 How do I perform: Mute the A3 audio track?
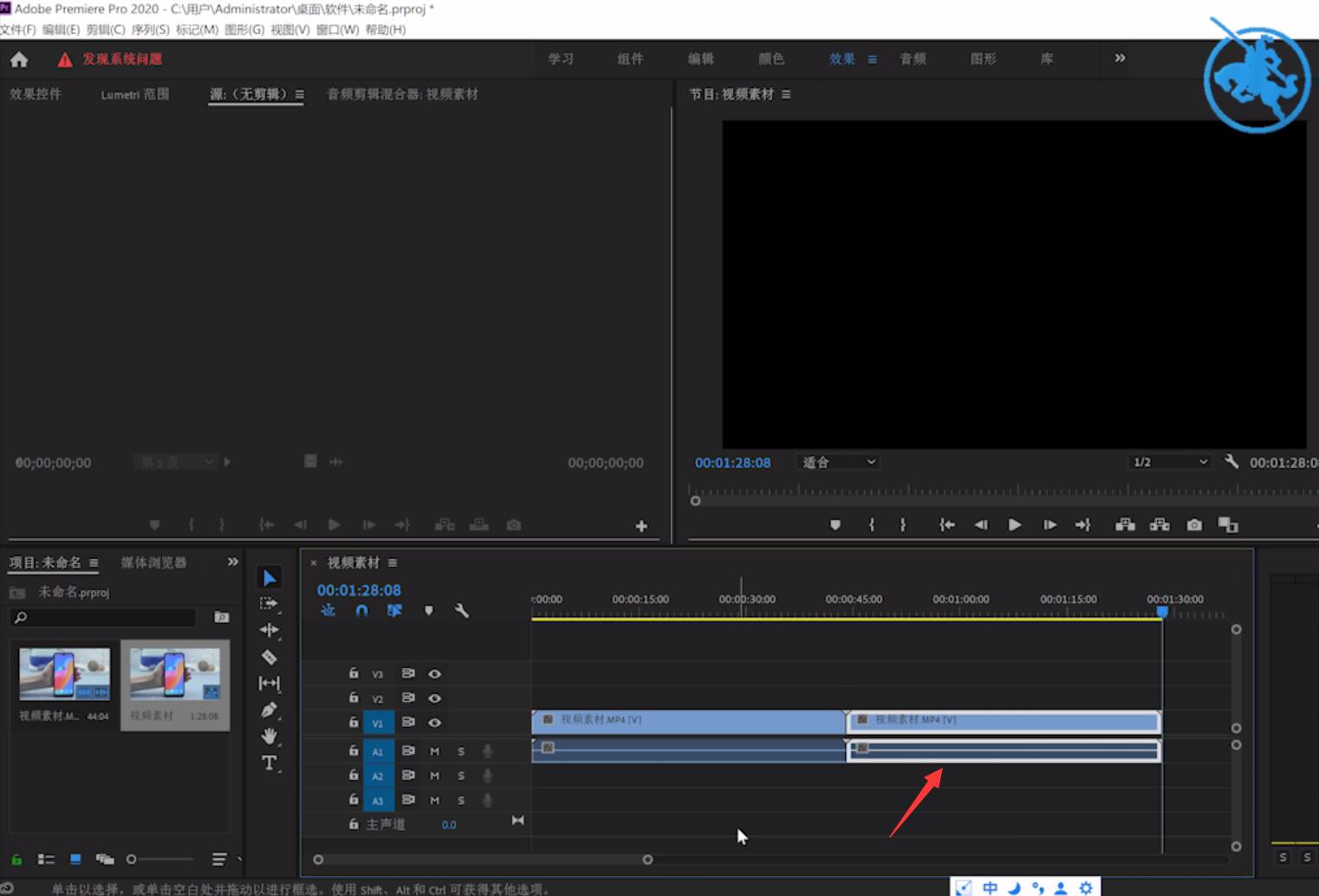pos(434,800)
